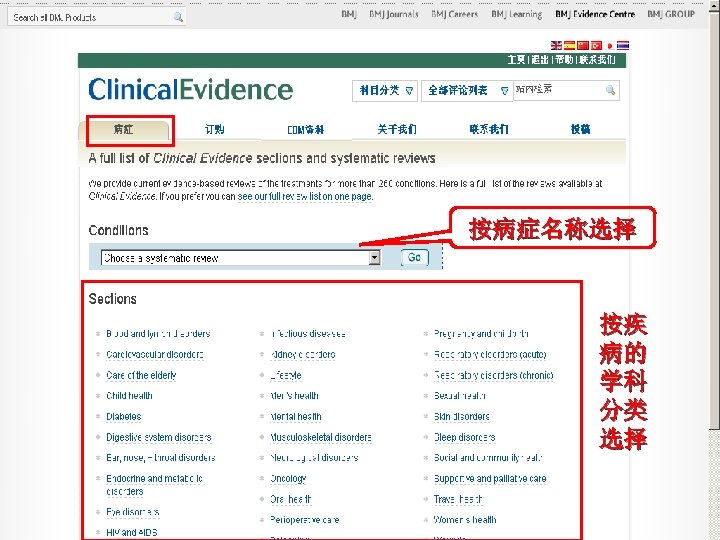Select the Thai flag language icon
The image size is (720, 540).
(623, 45)
